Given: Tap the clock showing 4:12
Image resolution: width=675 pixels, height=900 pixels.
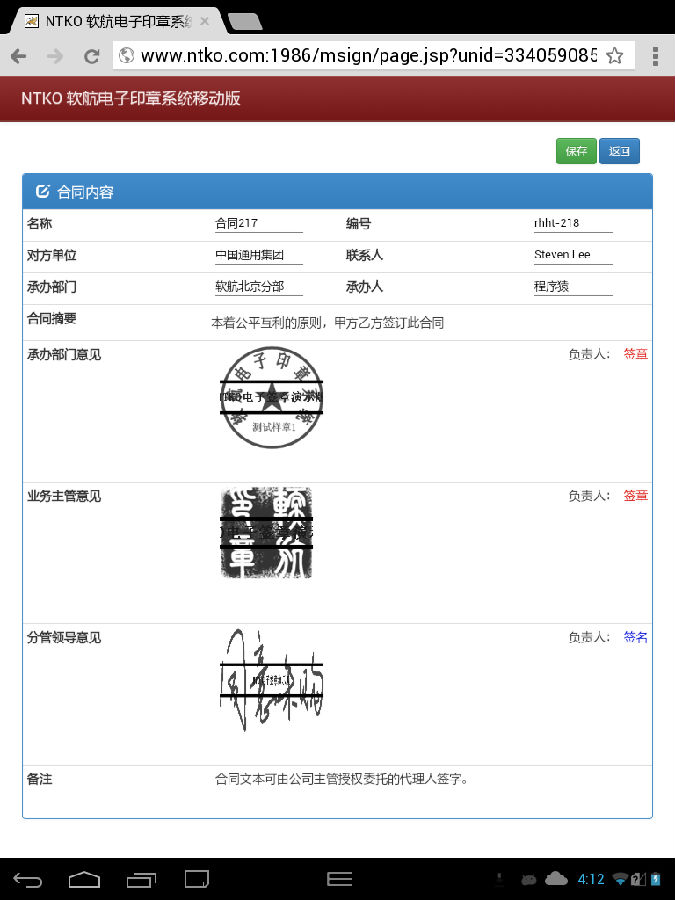Looking at the screenshot, I should click(591, 879).
